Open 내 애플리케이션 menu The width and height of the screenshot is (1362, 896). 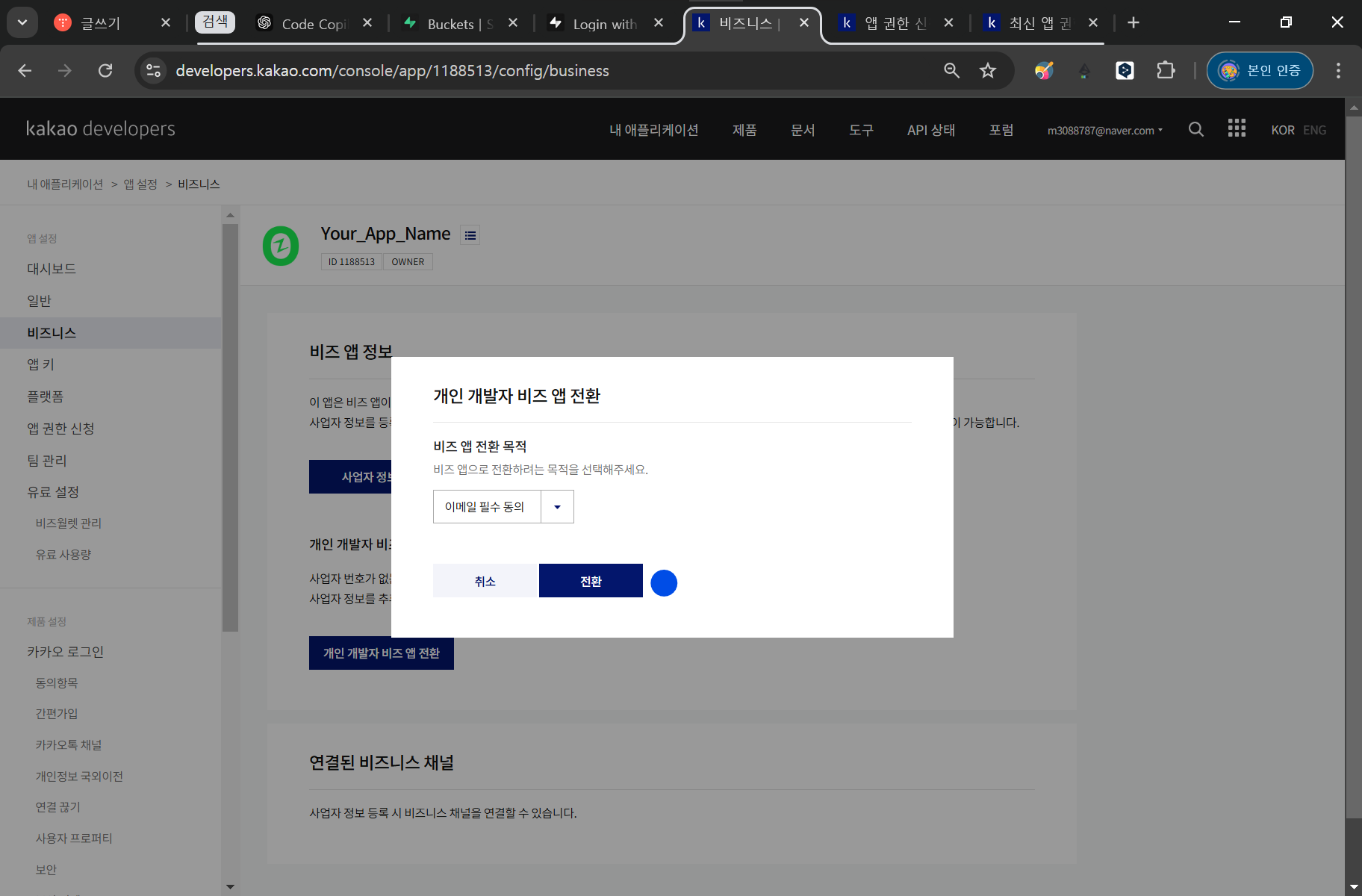click(x=653, y=130)
